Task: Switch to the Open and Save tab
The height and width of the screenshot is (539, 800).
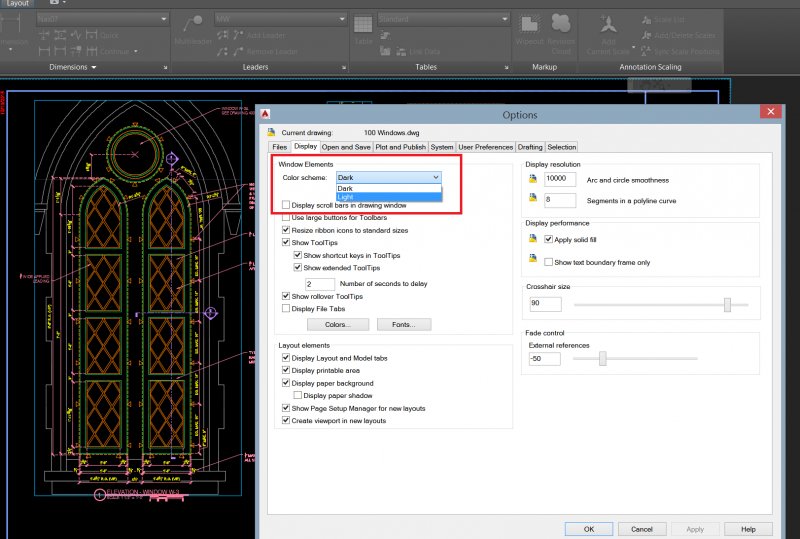Action: pyautogui.click(x=346, y=147)
